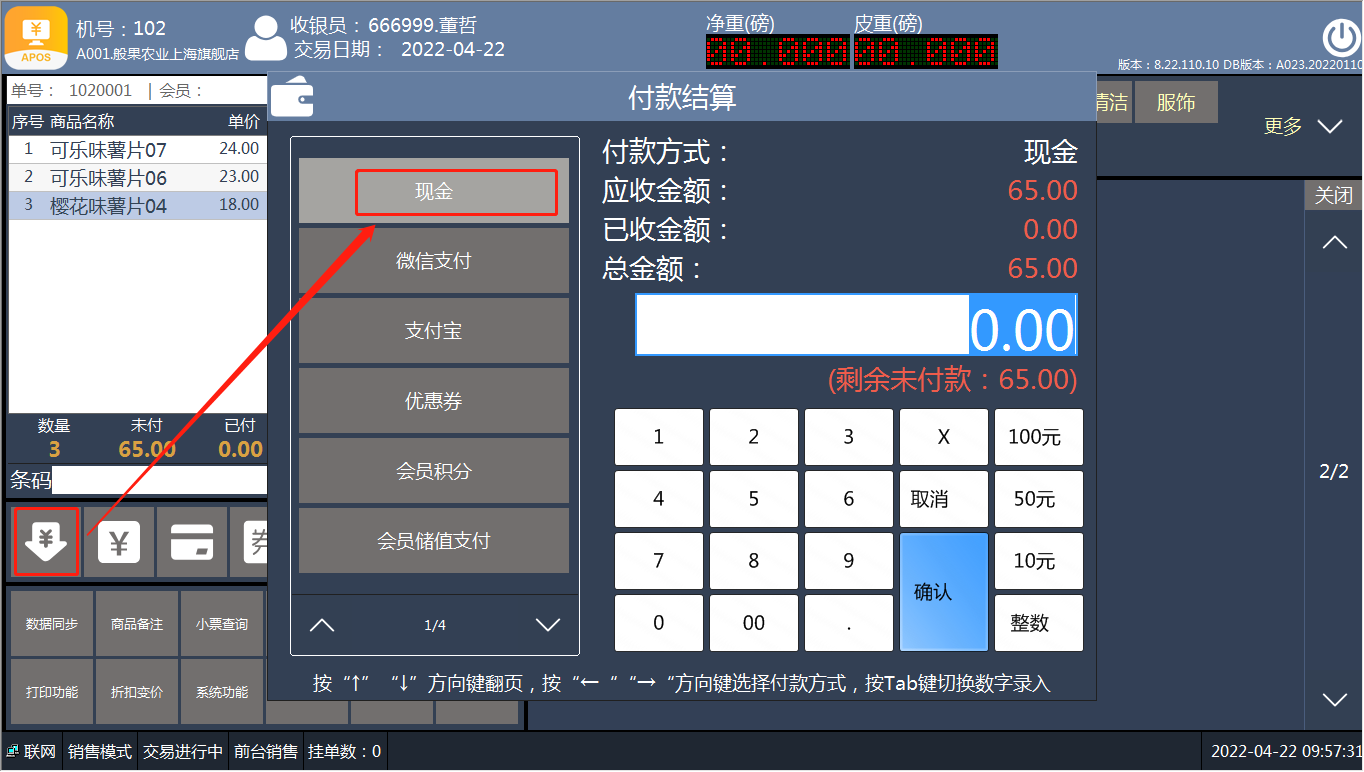Click keypad digit 5
The height and width of the screenshot is (772, 1364).
click(x=754, y=499)
